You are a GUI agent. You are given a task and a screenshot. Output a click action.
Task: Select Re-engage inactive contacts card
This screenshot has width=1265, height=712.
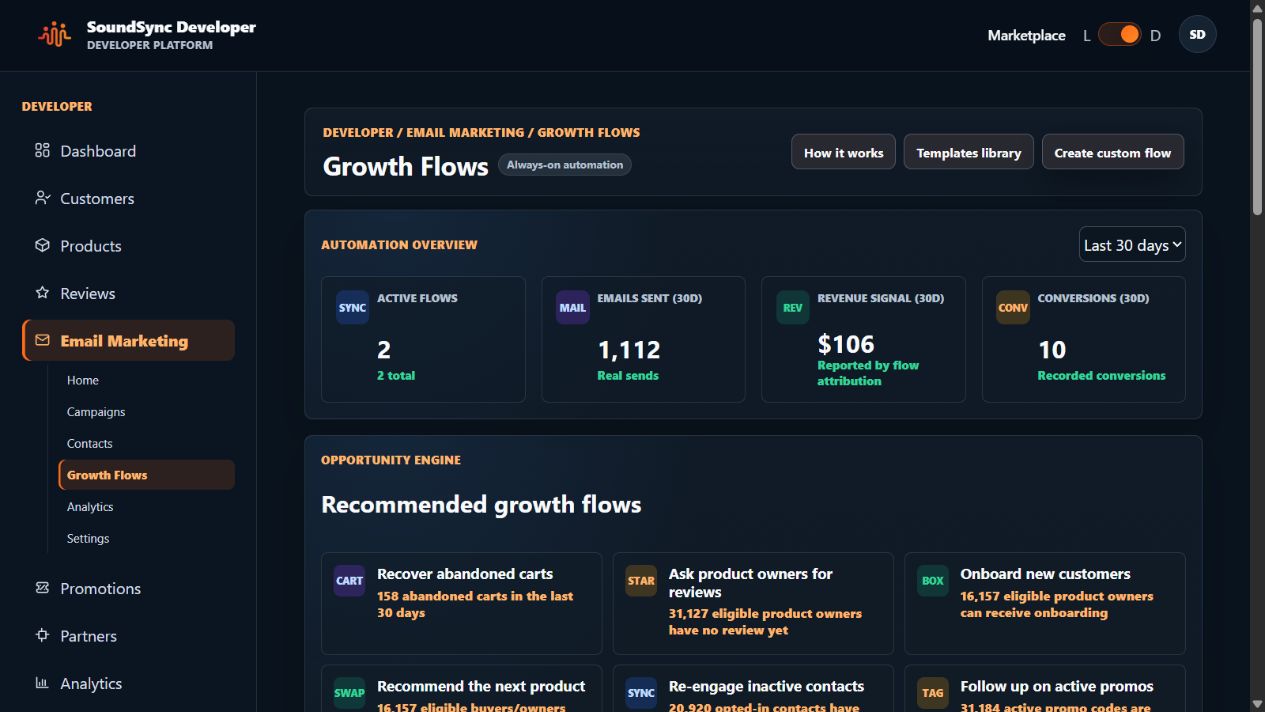753,689
